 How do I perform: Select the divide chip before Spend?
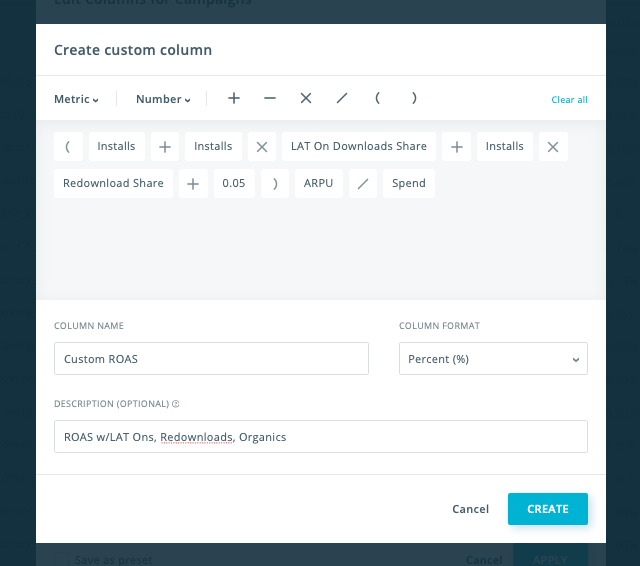tap(363, 183)
